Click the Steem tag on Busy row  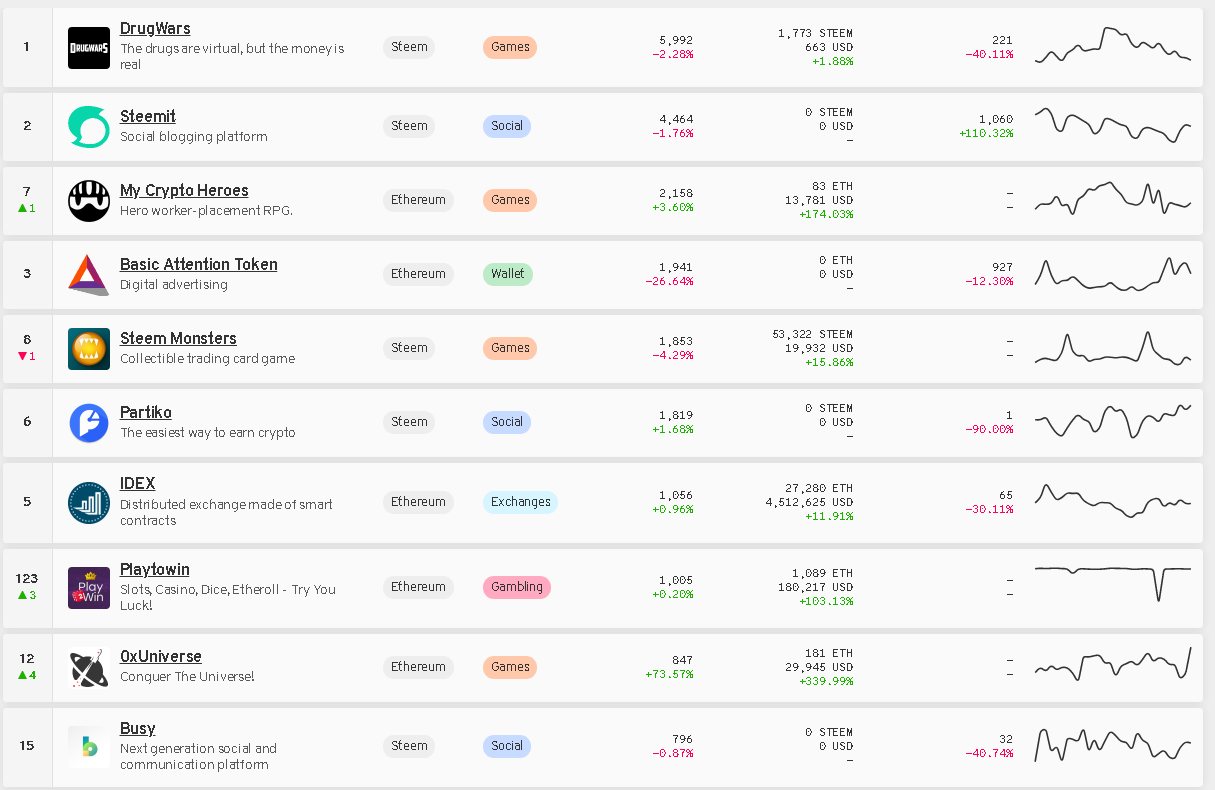coord(409,746)
